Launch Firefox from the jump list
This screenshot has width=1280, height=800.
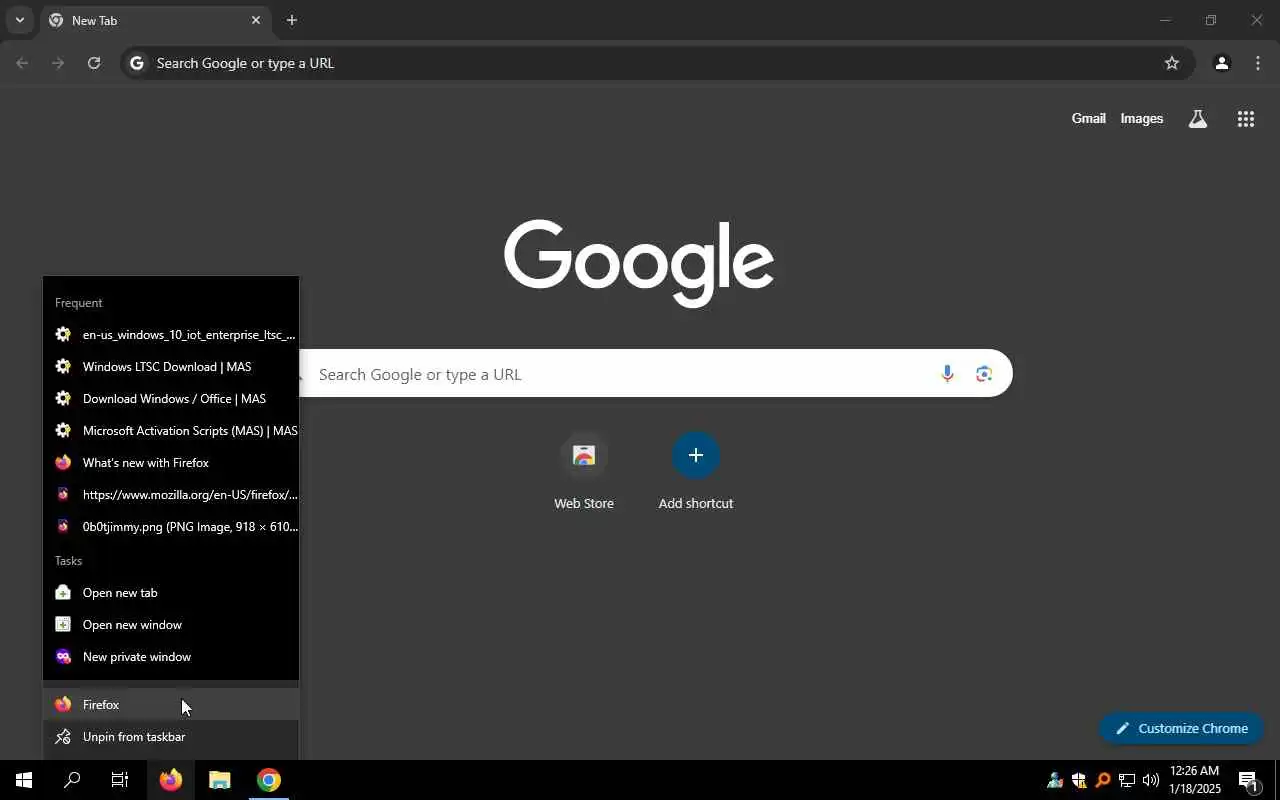(171, 705)
